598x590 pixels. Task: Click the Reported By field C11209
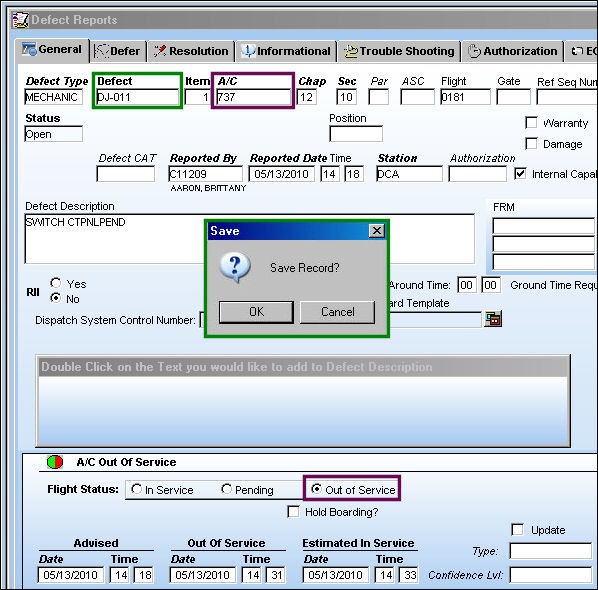coord(205,174)
